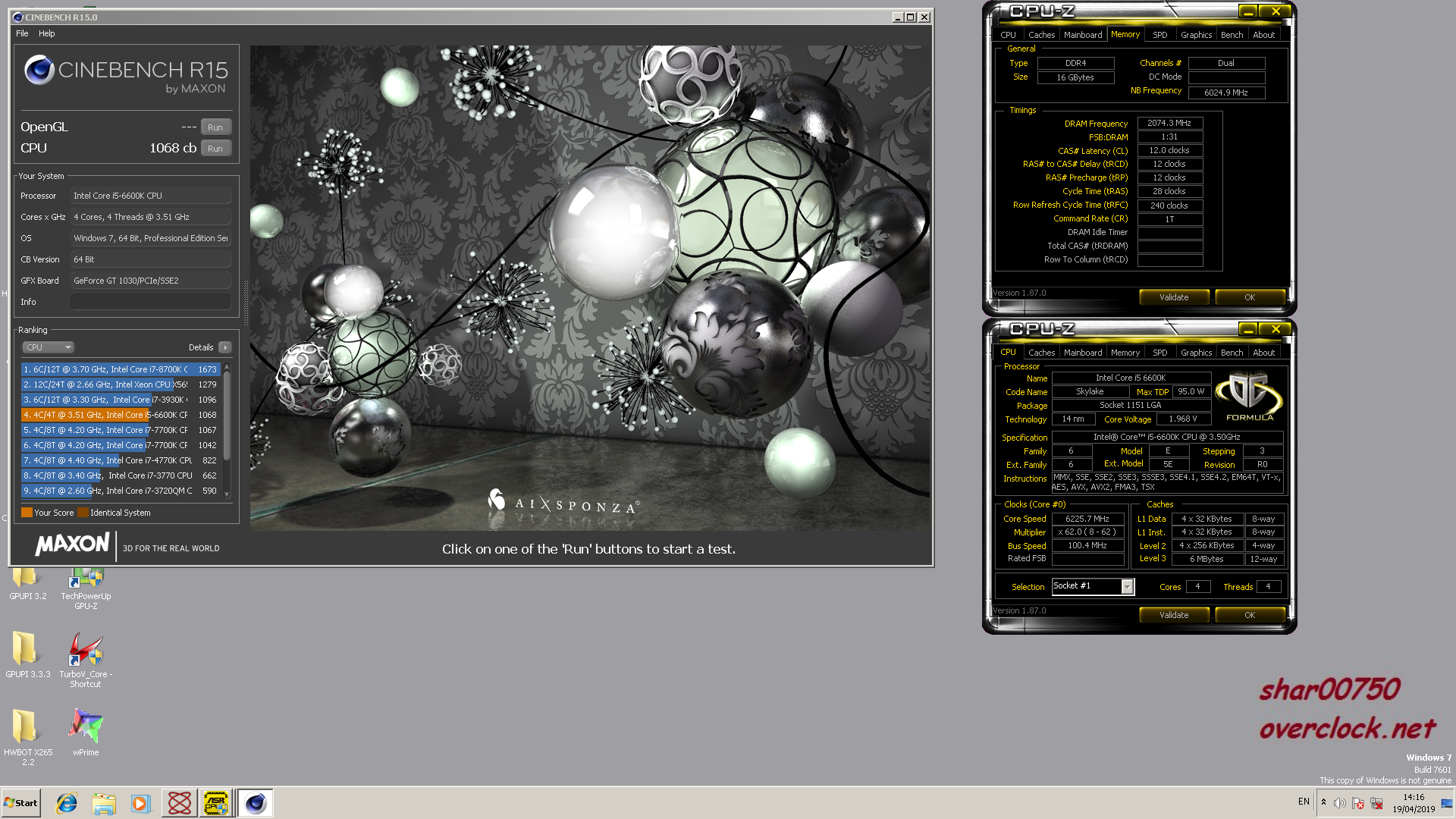The image size is (1456, 819).
Task: Open Caches tab in bottom CPU-Z window
Action: (1041, 353)
